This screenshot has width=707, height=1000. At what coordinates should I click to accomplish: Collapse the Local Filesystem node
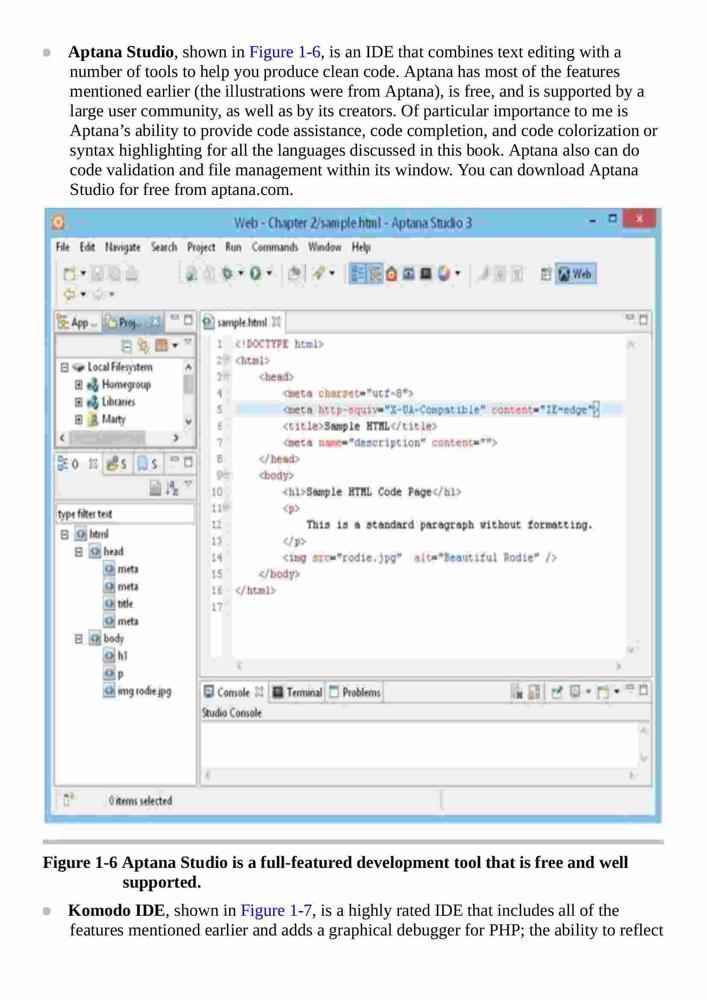coord(64,367)
